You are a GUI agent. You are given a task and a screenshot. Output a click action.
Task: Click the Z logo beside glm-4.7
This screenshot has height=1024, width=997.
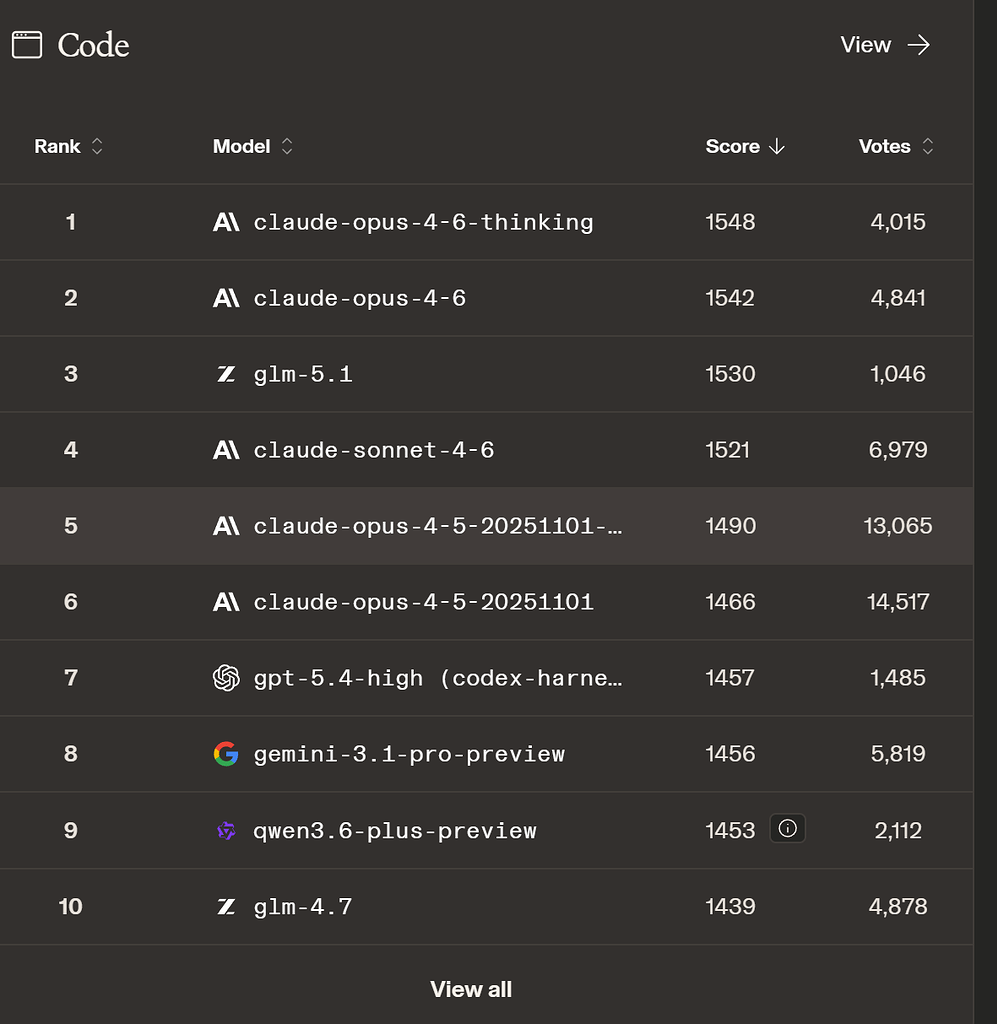(x=226, y=906)
